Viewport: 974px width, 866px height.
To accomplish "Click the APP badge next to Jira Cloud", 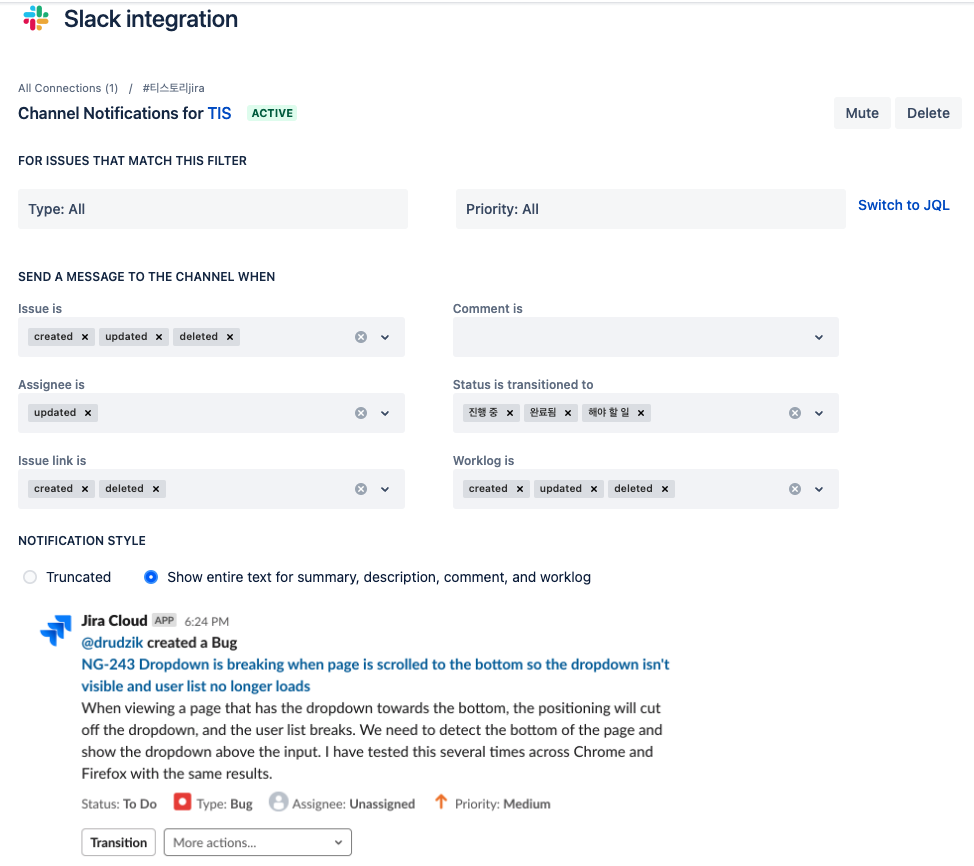I will [165, 621].
